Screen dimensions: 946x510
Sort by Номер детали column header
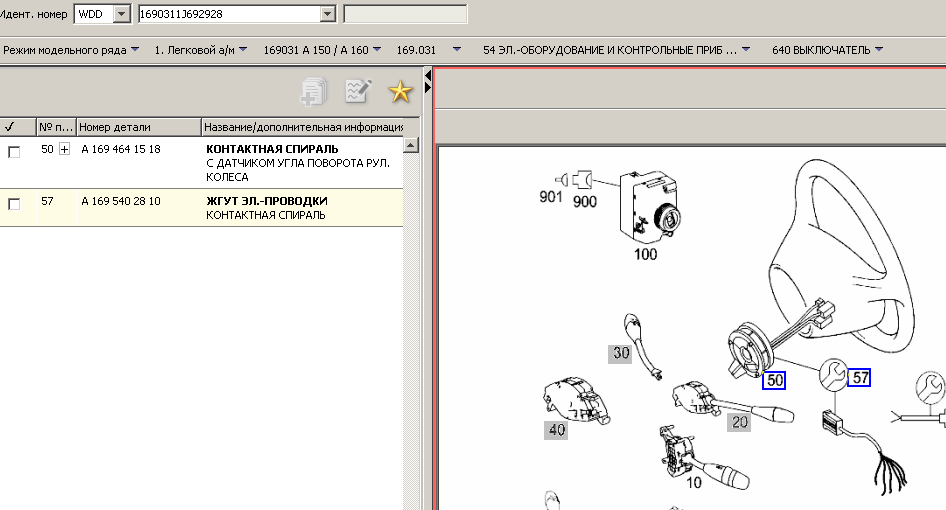[137, 127]
